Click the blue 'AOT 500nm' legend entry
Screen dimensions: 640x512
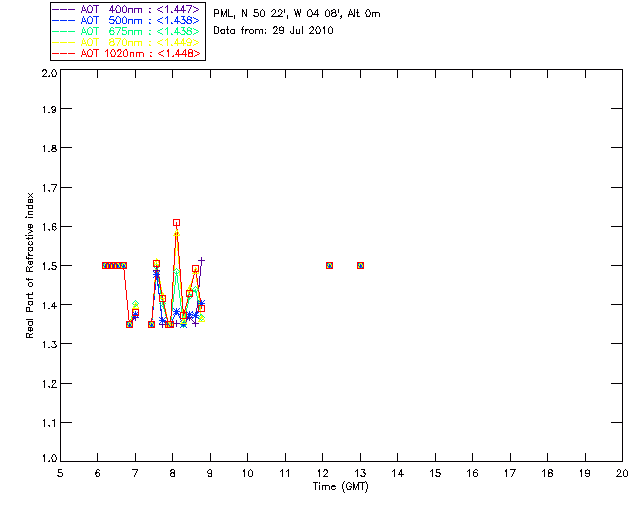click(x=126, y=20)
